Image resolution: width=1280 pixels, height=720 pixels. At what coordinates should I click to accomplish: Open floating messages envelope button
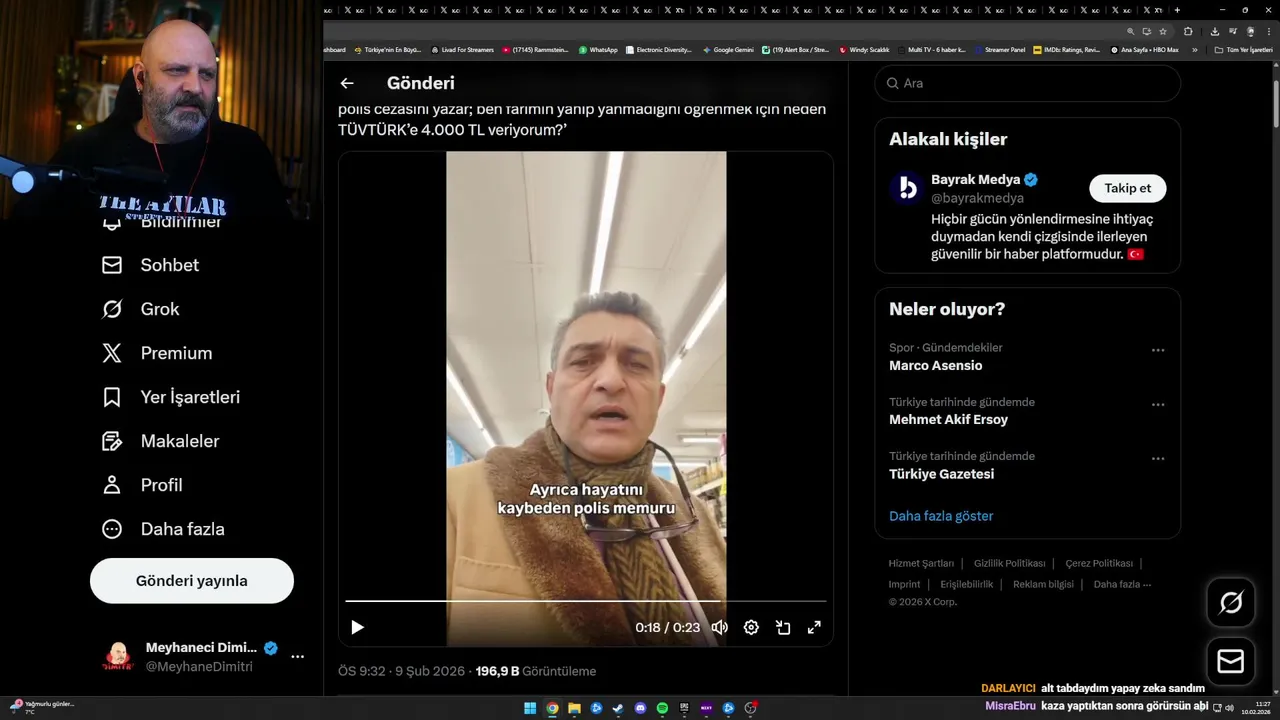coord(1230,661)
